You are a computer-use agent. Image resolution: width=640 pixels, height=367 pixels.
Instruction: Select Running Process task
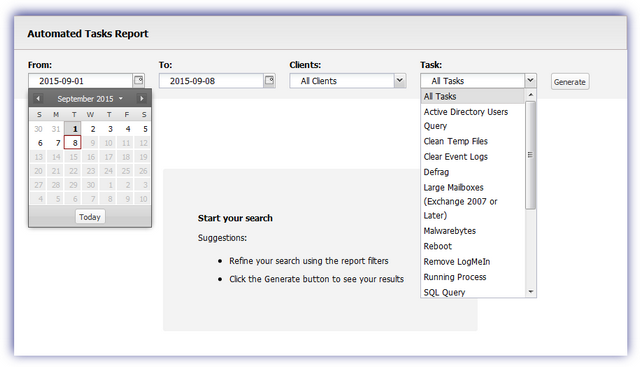(x=472, y=277)
